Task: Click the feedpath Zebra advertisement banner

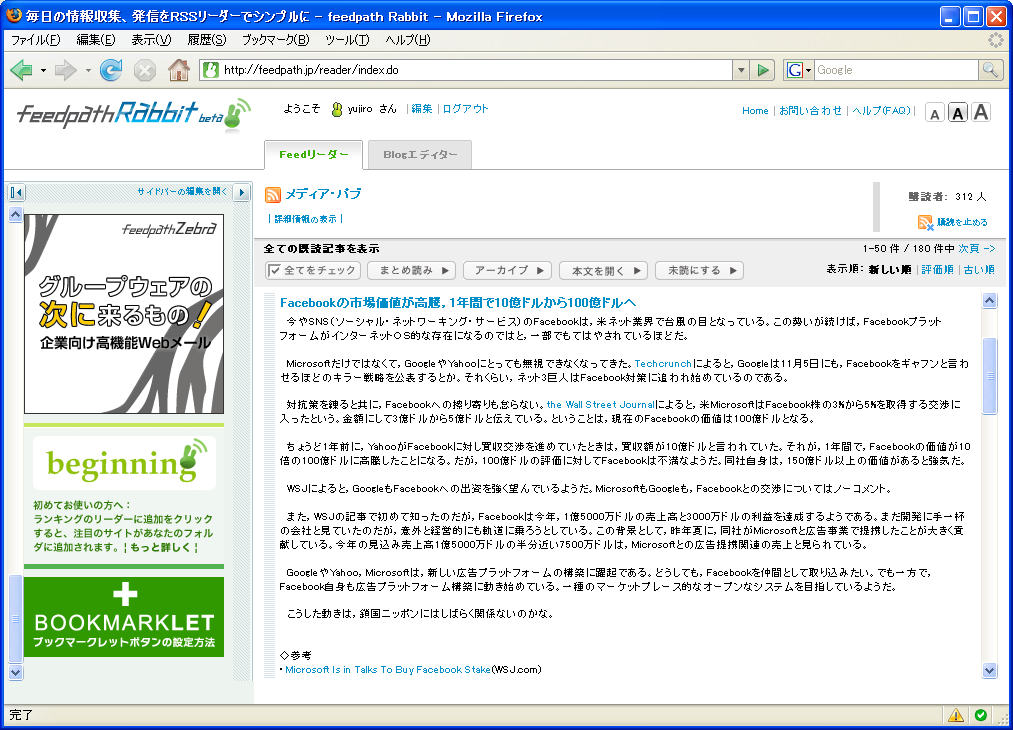Action: coord(124,314)
